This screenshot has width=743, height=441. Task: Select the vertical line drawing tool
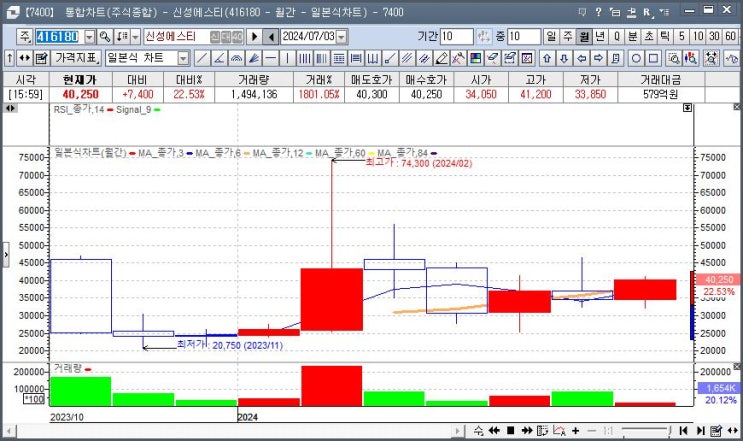click(x=288, y=58)
